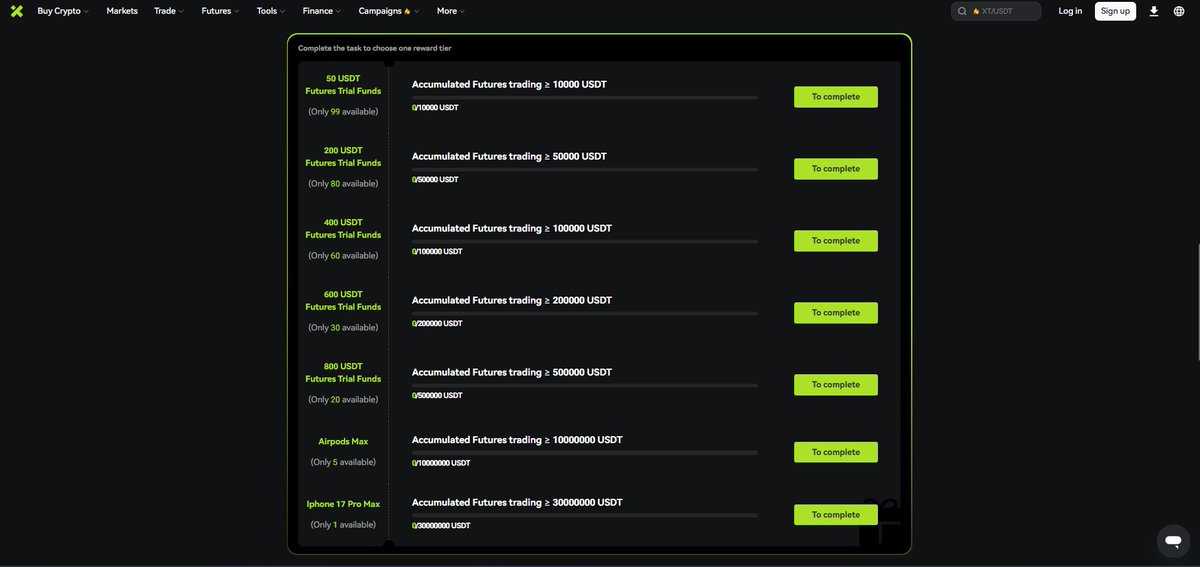1200x567 pixels.
Task: Expand the Futures dropdown menu
Action: [220, 11]
